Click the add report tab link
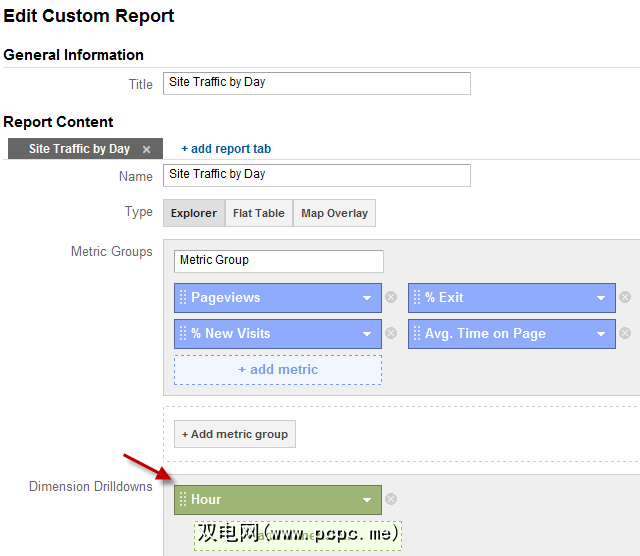 (x=226, y=149)
